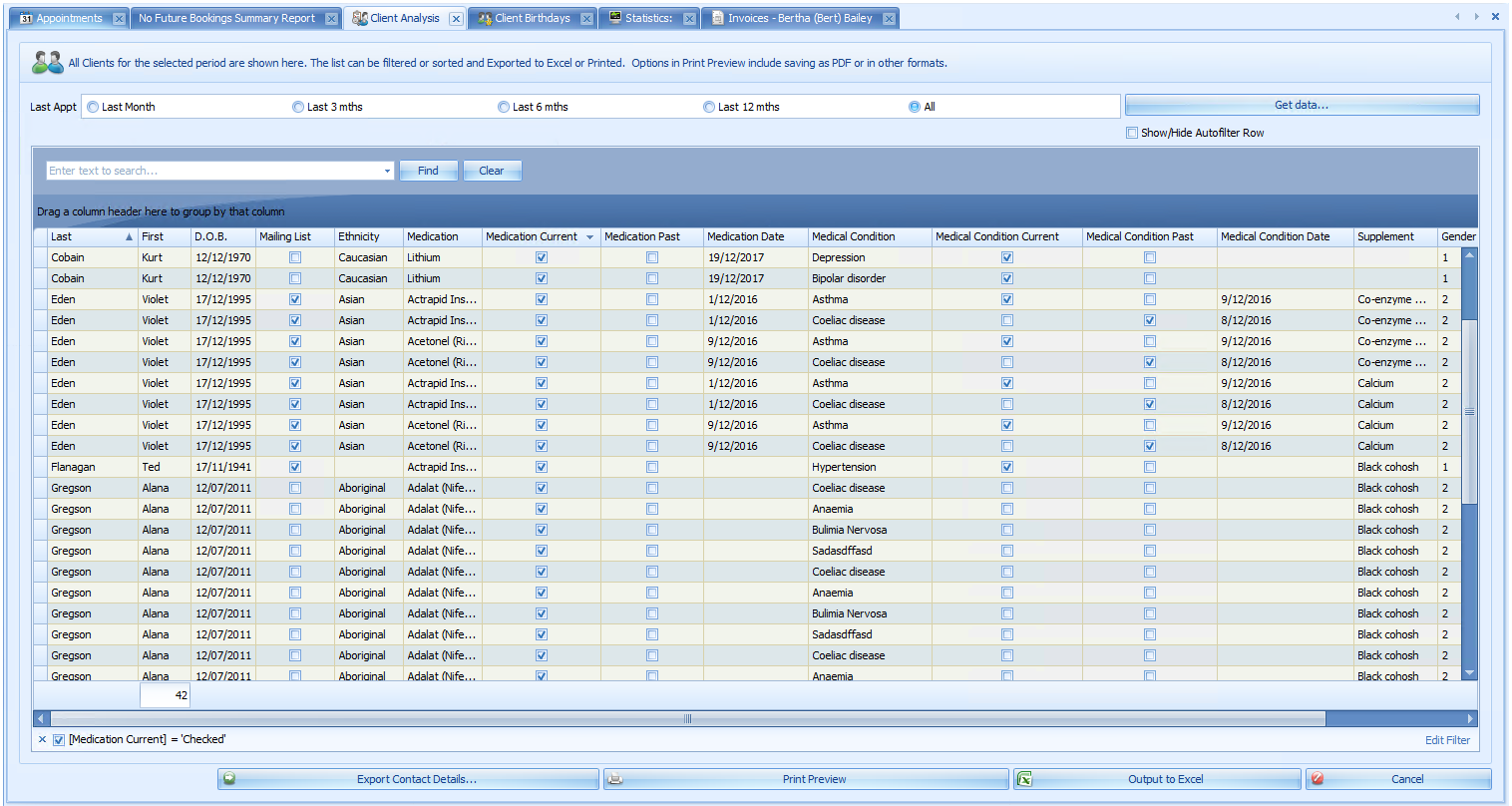Sort by the D.O.B. column header

[x=223, y=236]
